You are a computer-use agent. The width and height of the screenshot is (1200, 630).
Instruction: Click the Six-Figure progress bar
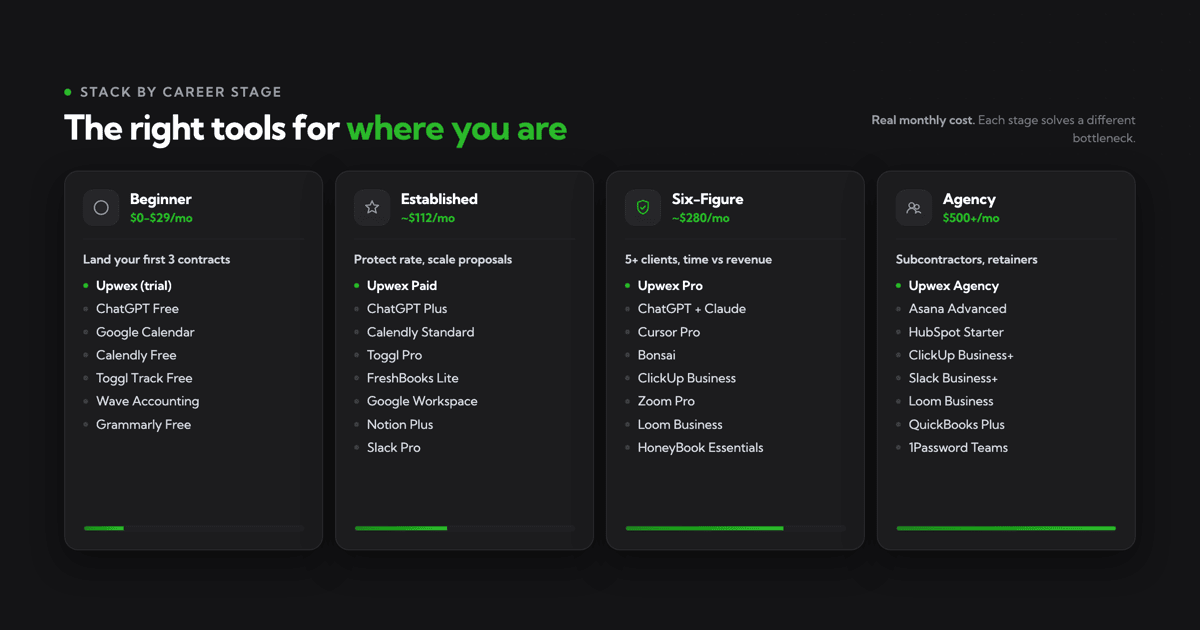tap(735, 528)
